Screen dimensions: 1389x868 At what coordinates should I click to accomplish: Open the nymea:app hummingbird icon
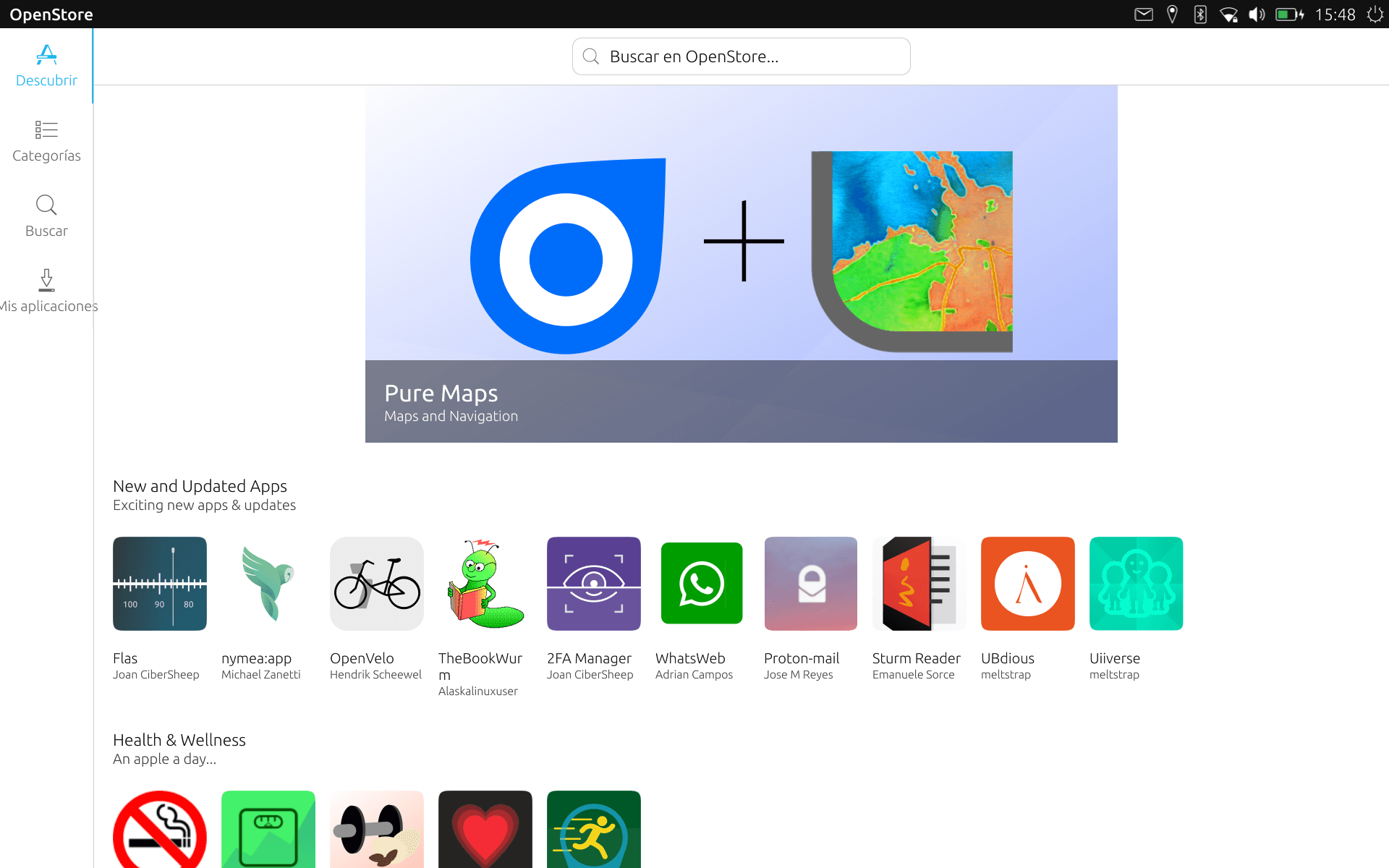click(x=268, y=583)
